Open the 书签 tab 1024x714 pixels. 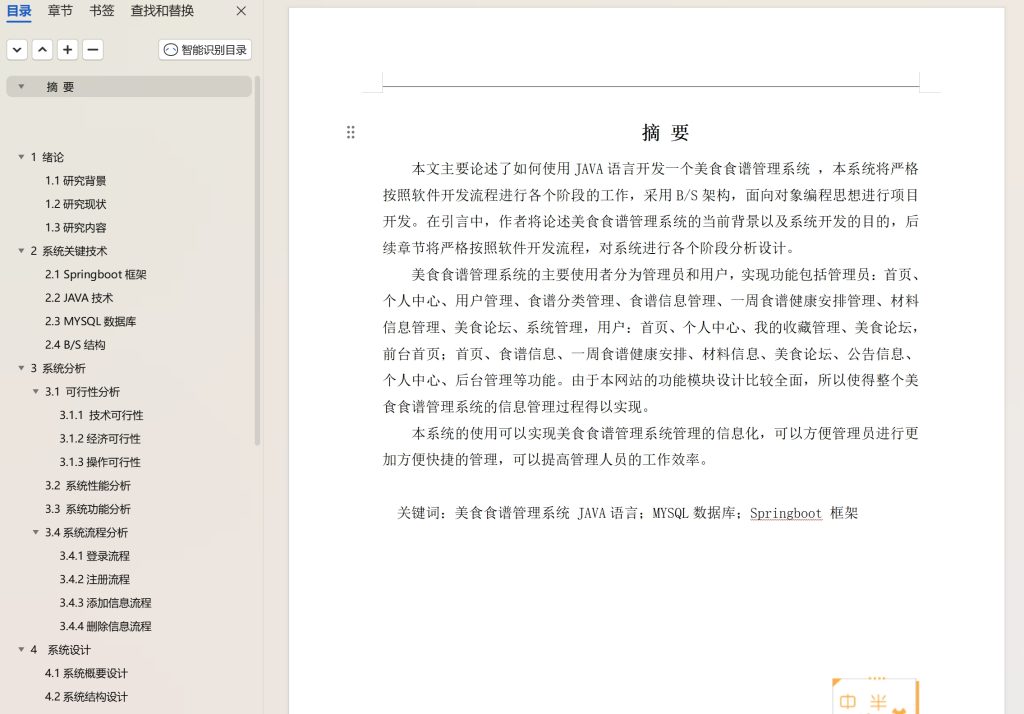pos(102,11)
